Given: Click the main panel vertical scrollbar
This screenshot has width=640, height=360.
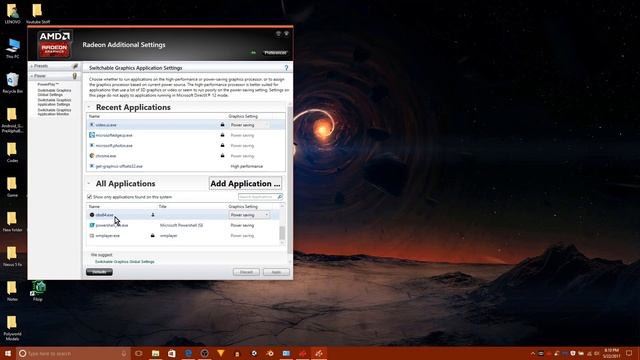Looking at the screenshot, I should click(290, 180).
